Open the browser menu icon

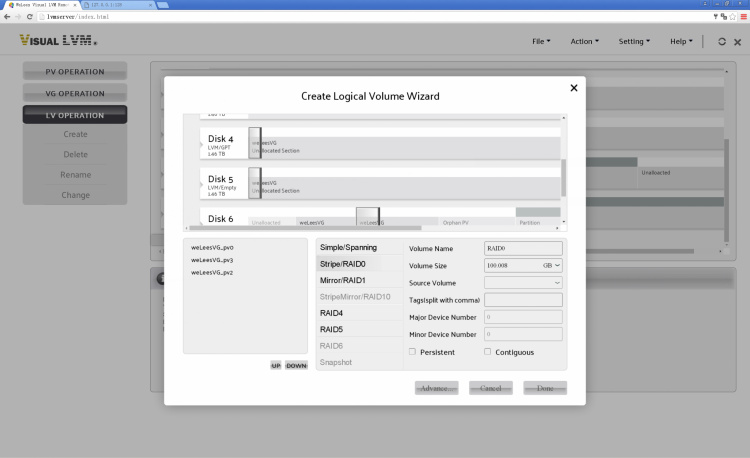[743, 17]
